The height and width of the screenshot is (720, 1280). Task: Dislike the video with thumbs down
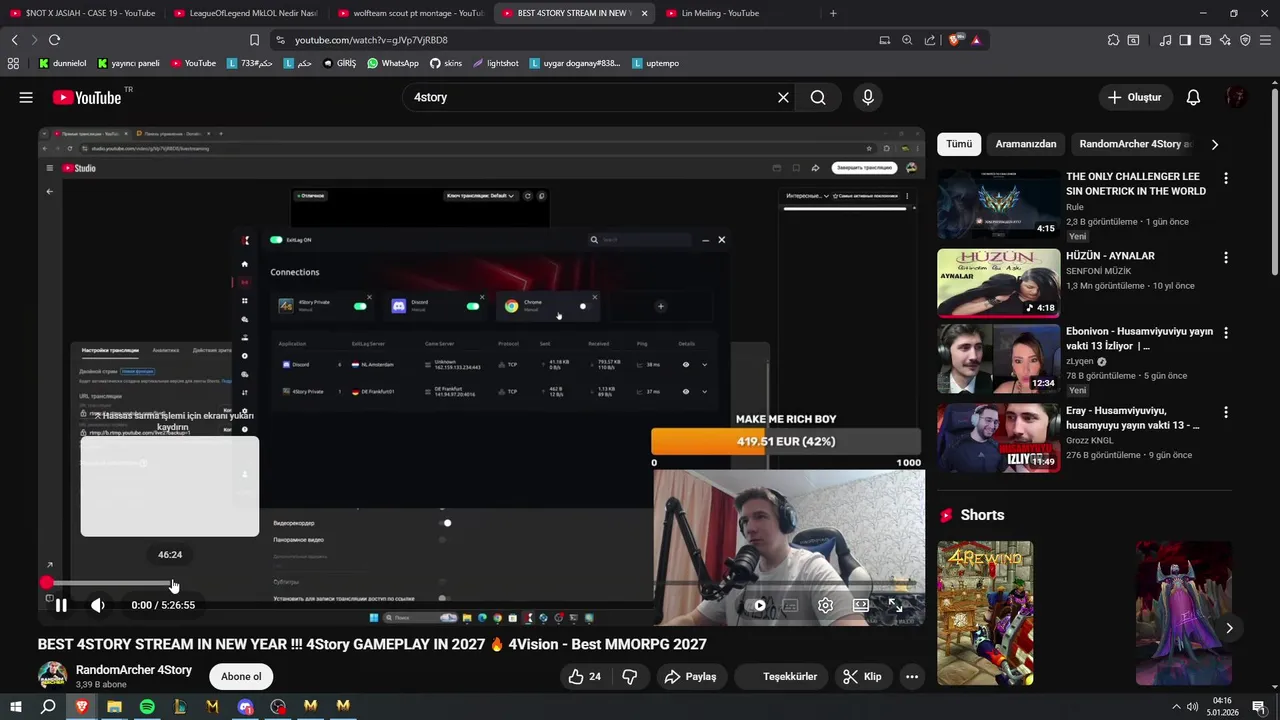pyautogui.click(x=630, y=677)
